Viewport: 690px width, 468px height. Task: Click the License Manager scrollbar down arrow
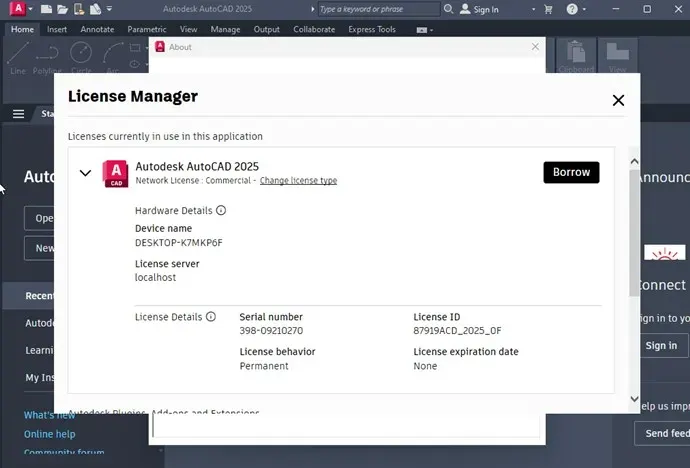[634, 399]
